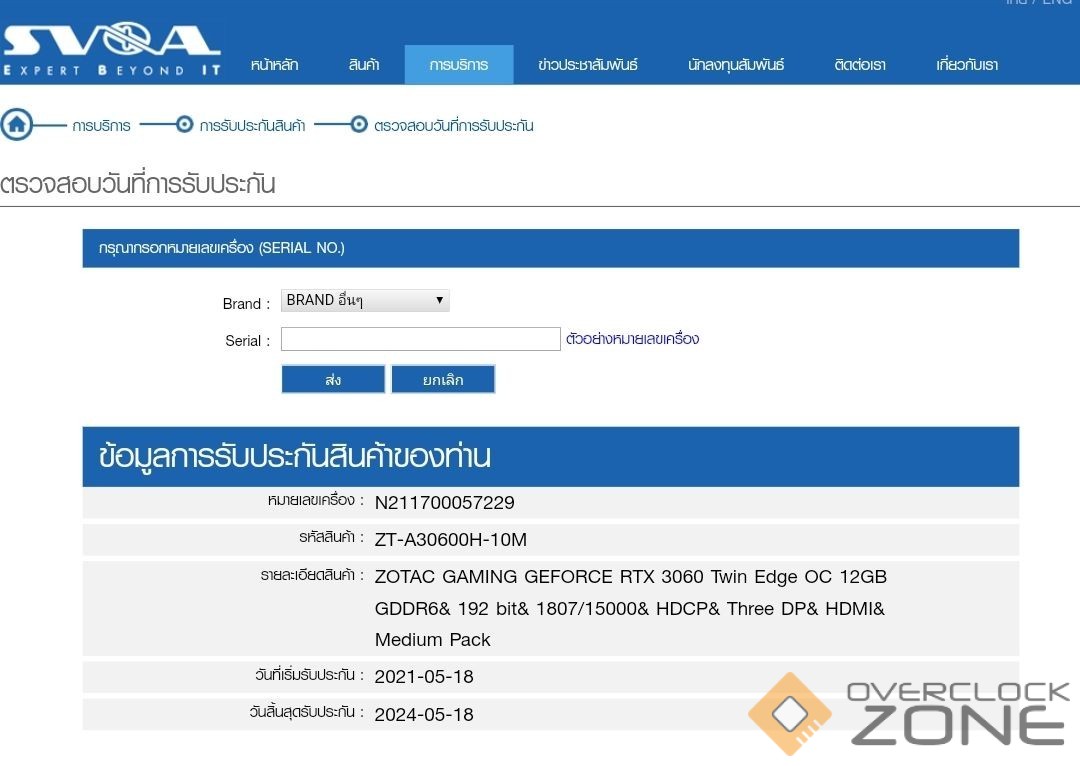Open the หน้าหลัก menu item
This screenshot has height=766, width=1080.
[x=274, y=65]
